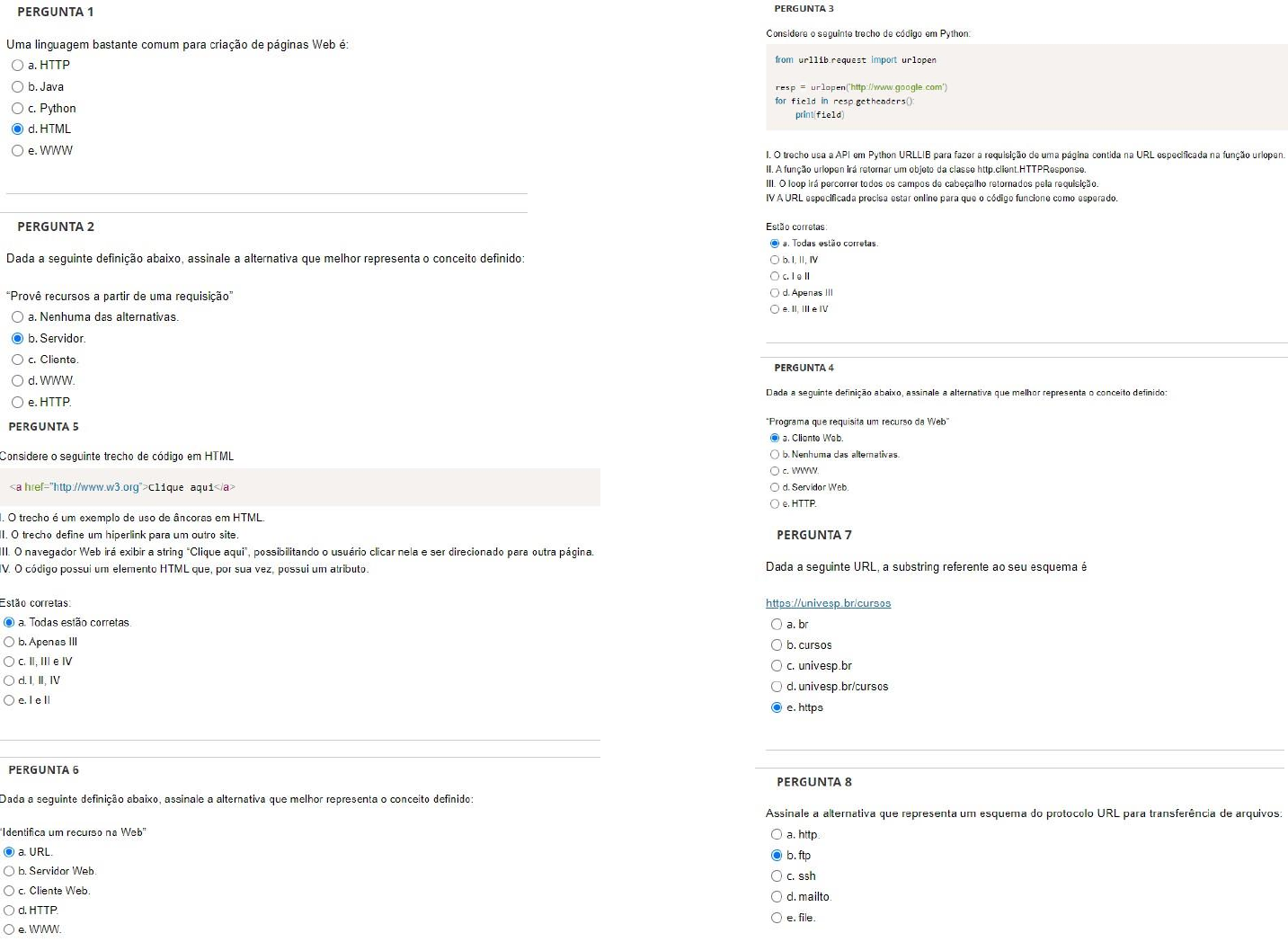The image size is (1288, 942).
Task: Pick "d. Apenas III" in Pergunta 3
Action: 775,293
